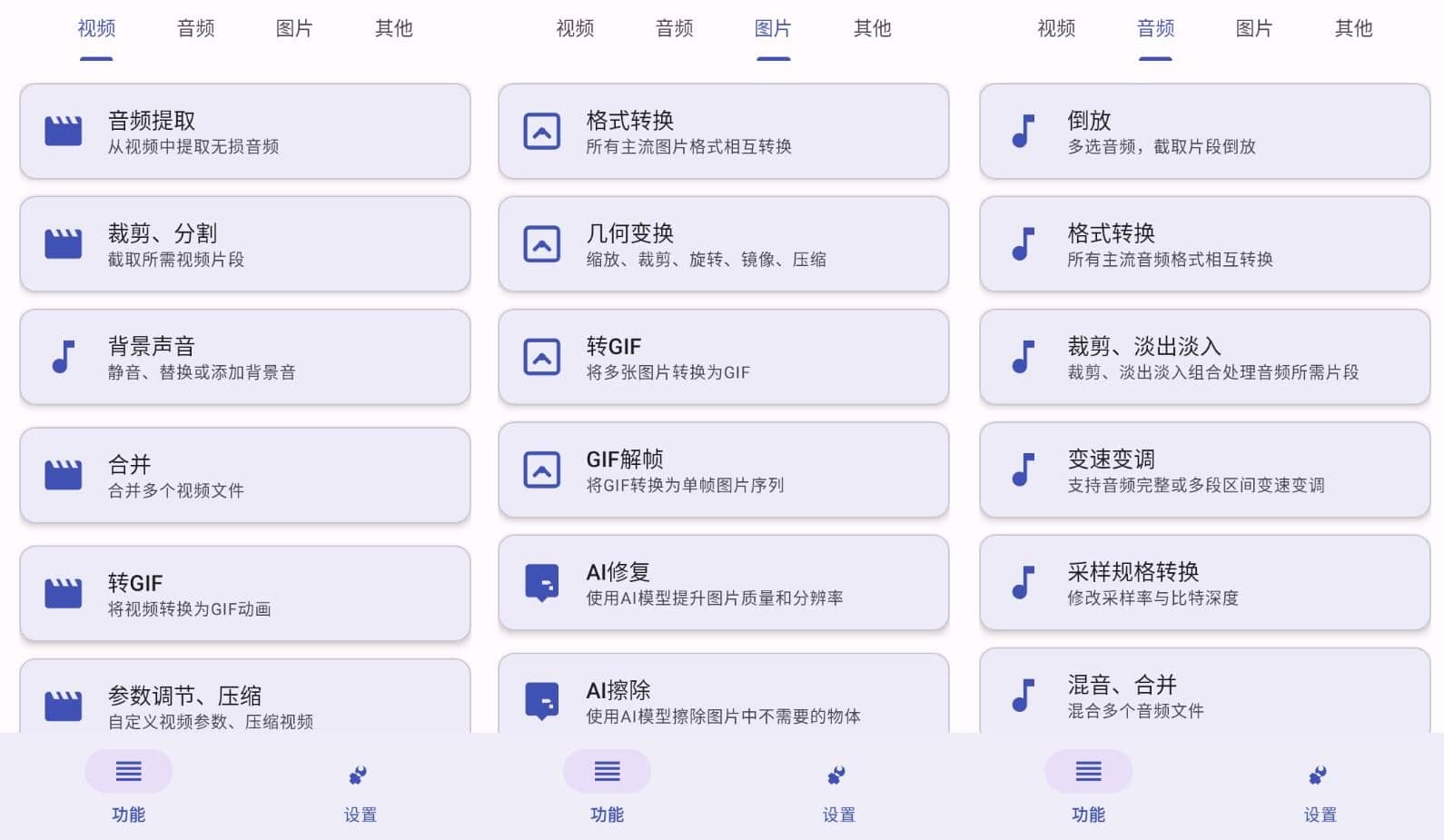
Task: Open the 参数调节、压缩 card
Action: 245,701
